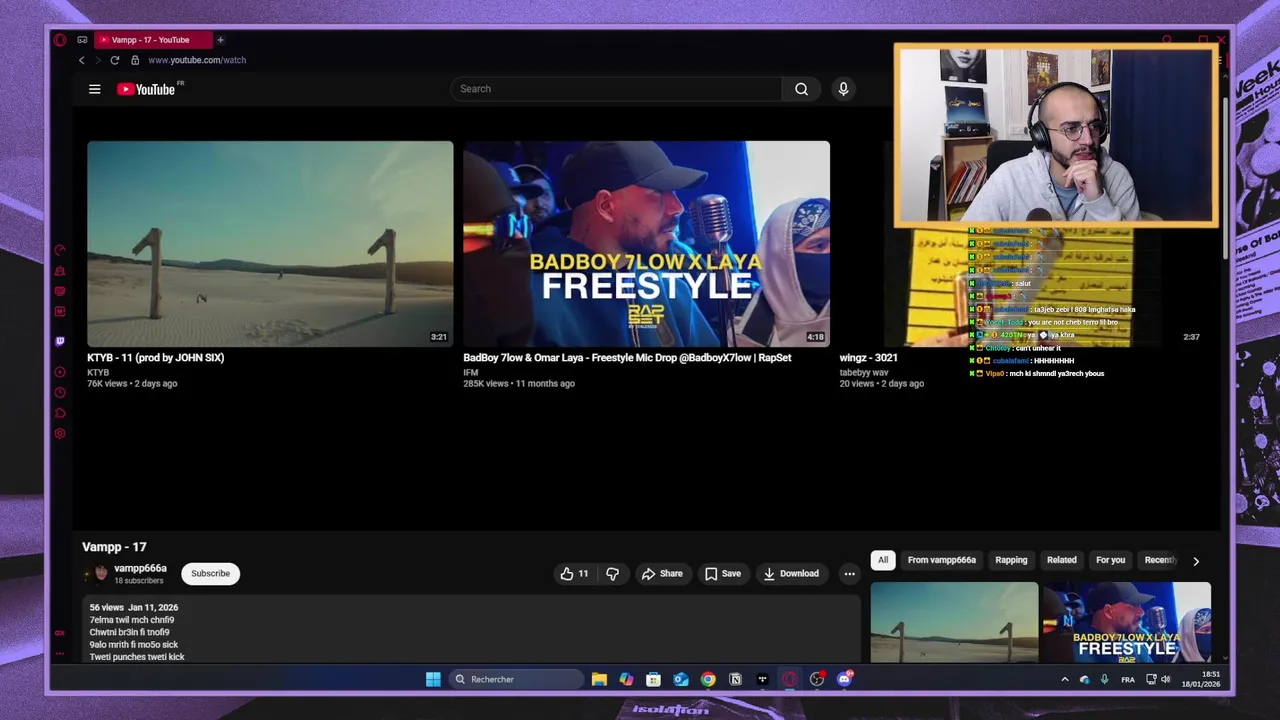The image size is (1280, 720).
Task: Open the BadBoy 7low & Omar Laya Freestyle title
Action: [x=627, y=357]
